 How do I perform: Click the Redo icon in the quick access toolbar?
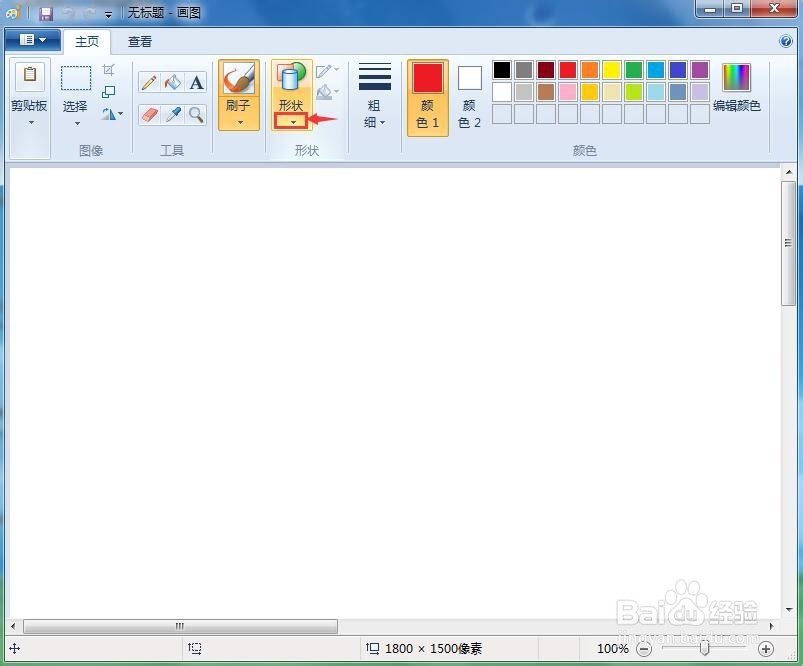88,13
